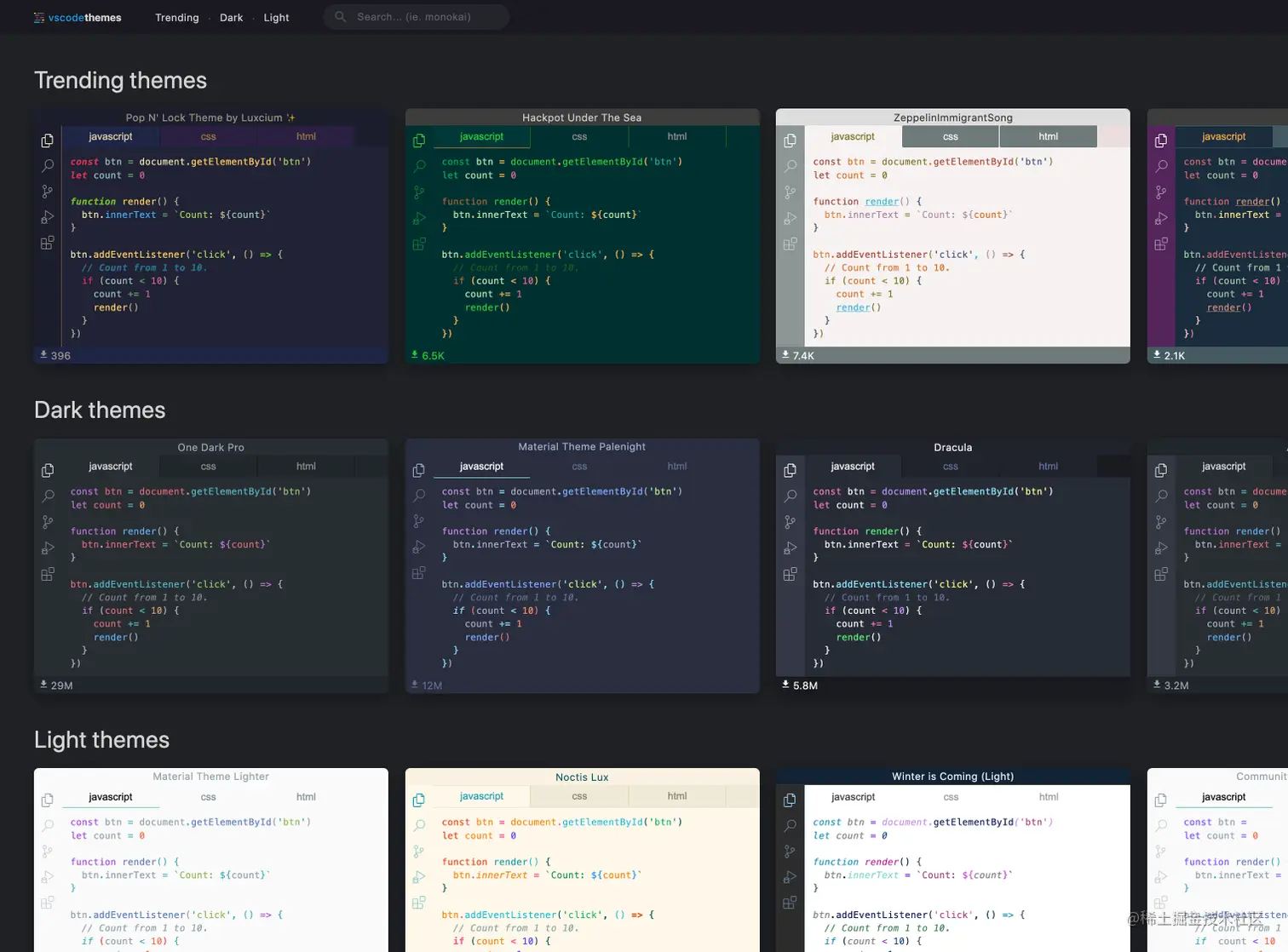Open ZeppelinImmigrantSong theme title
Screen dimensions: 1288x952
tap(953, 118)
